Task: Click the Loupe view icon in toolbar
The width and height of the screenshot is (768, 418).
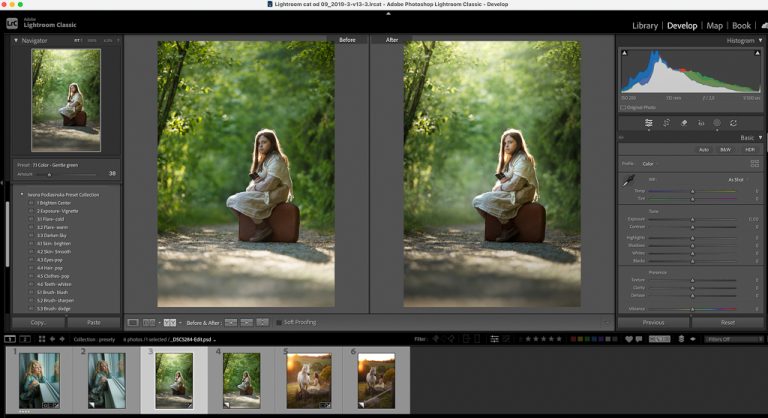Action: (x=133, y=323)
